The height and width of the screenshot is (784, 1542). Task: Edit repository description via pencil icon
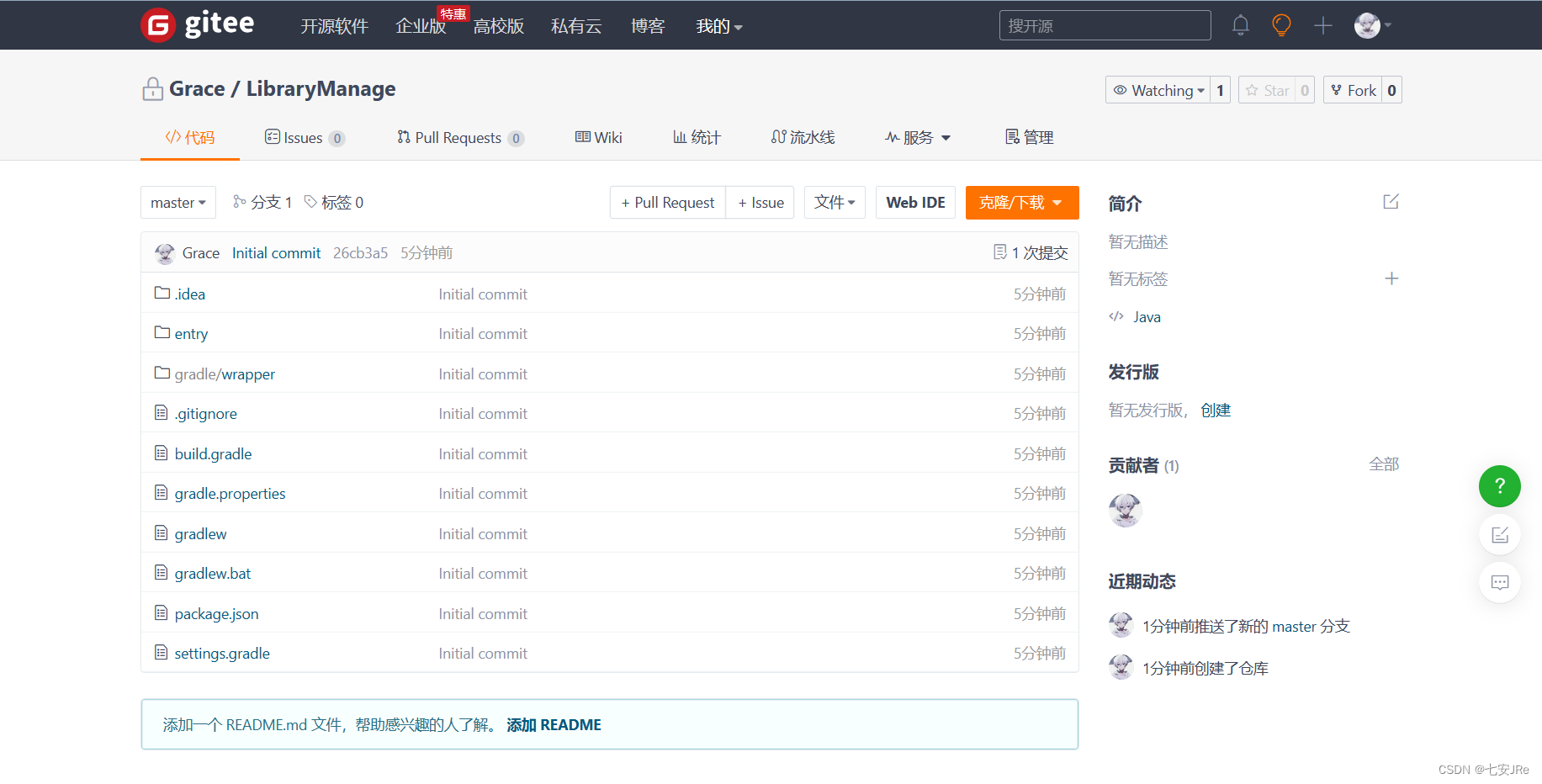[x=1390, y=202]
